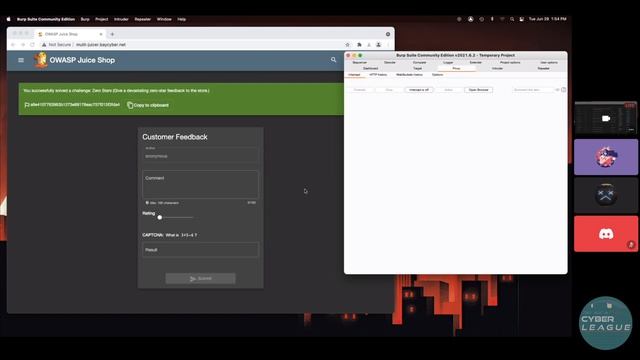Open a new browser tab
The height and width of the screenshot is (360, 640).
pos(112,34)
